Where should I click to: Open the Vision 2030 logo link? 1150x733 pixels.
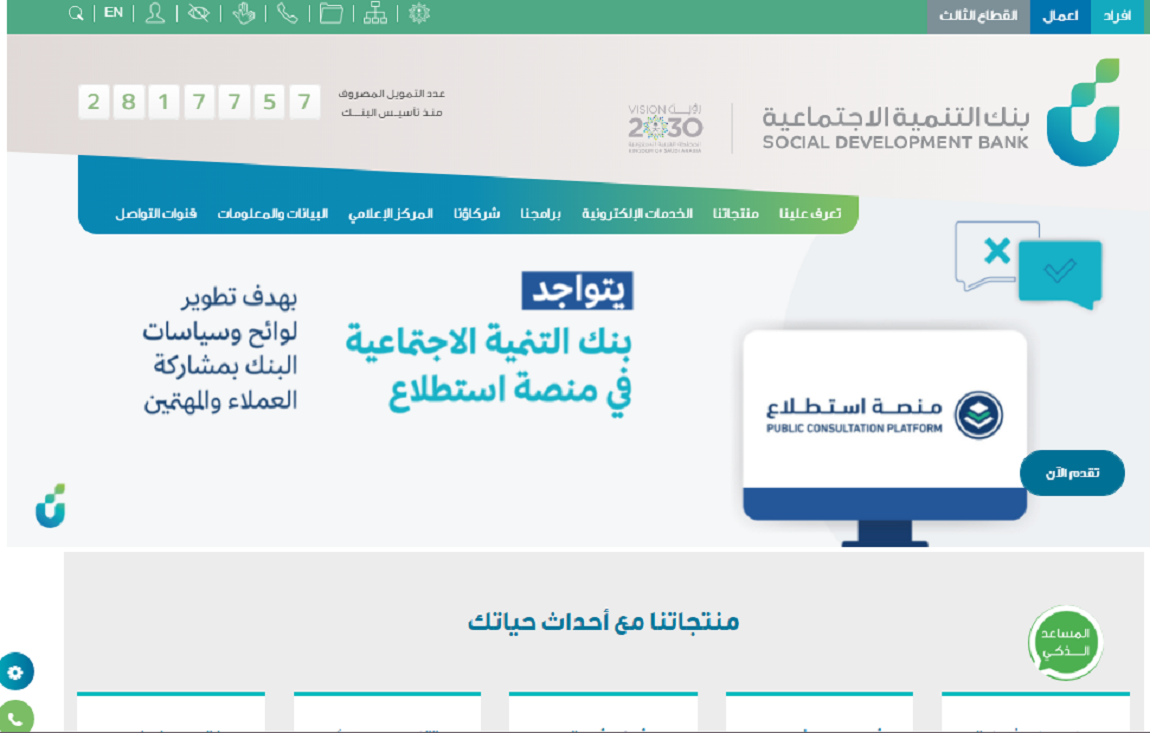click(x=665, y=128)
